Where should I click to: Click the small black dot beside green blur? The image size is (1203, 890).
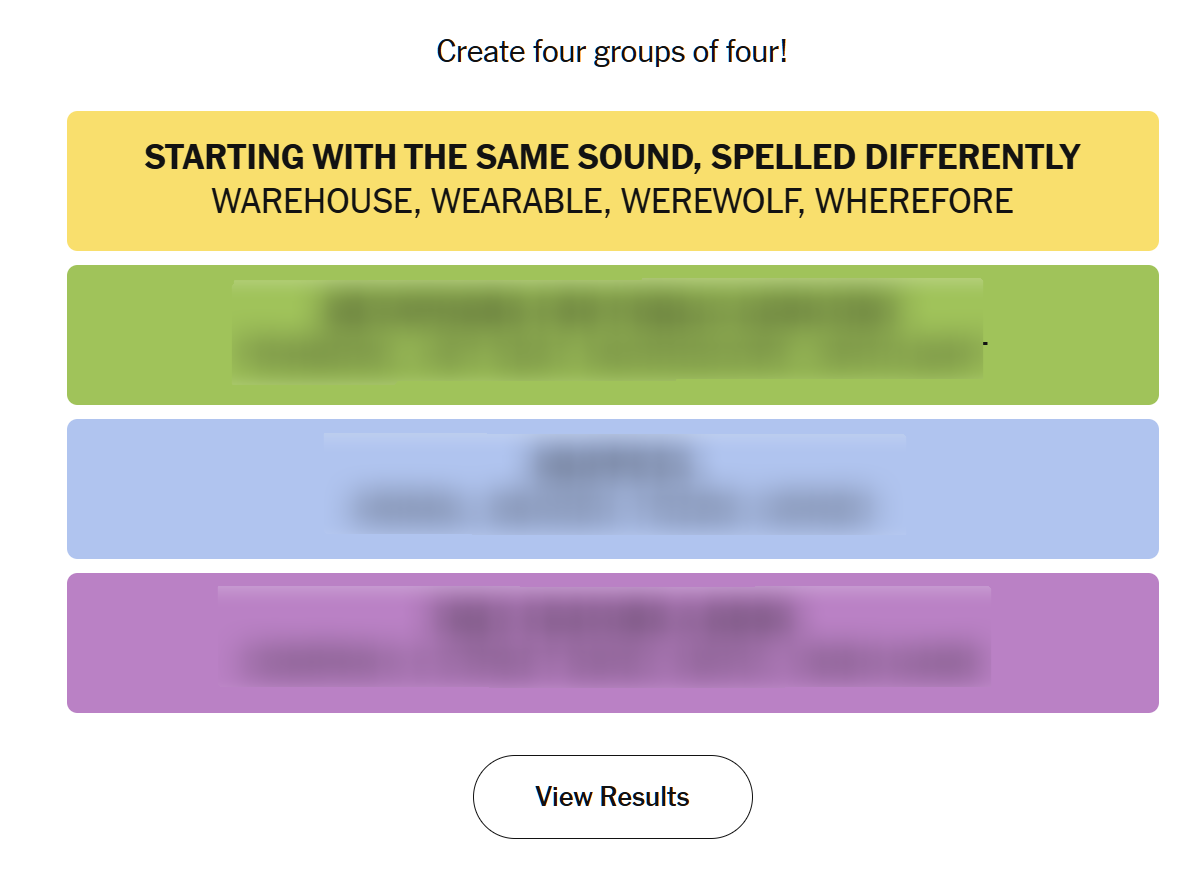pyautogui.click(x=986, y=343)
